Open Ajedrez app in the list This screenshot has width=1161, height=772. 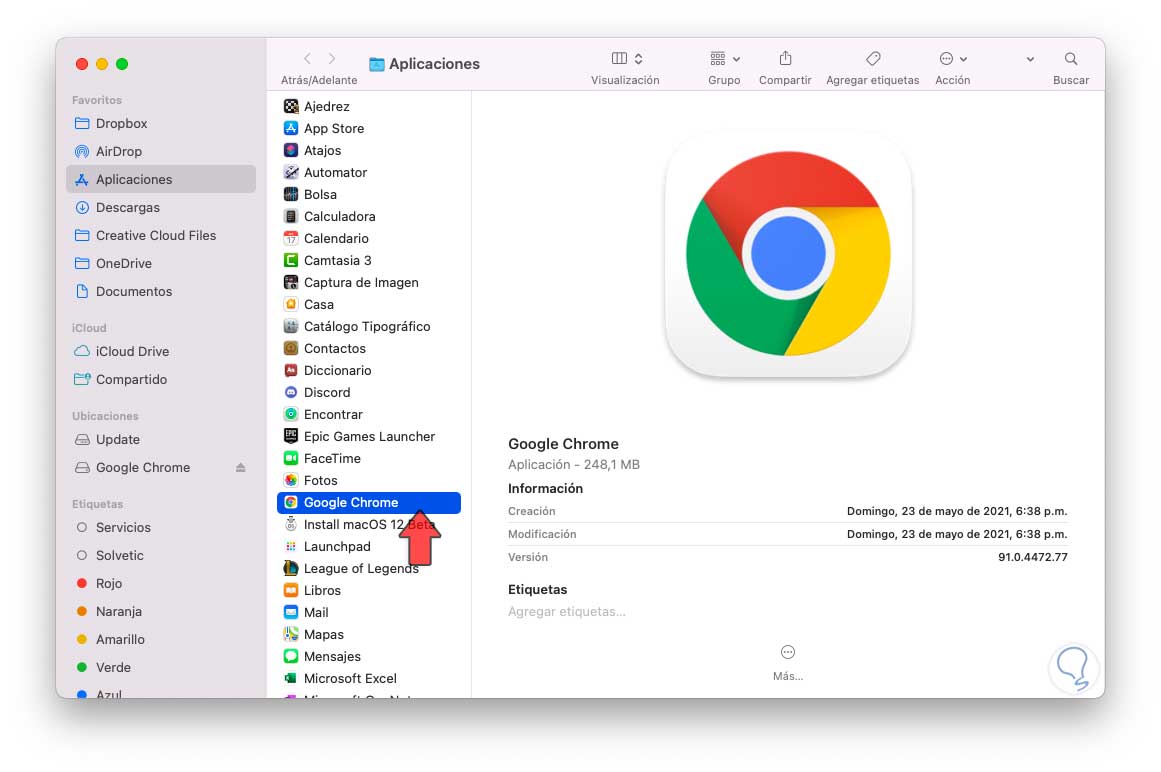pos(369,107)
